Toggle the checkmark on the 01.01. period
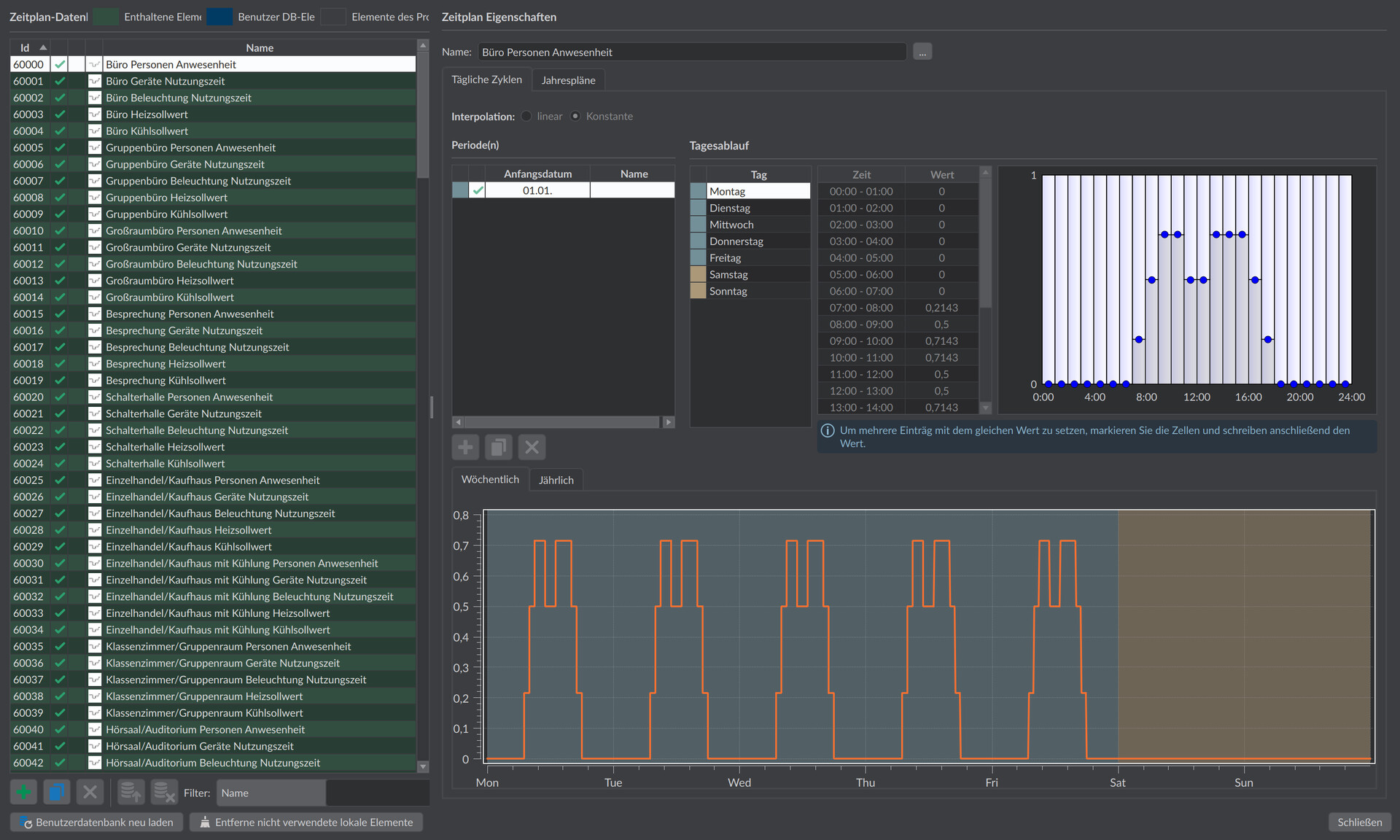This screenshot has height=840, width=1400. point(478,190)
